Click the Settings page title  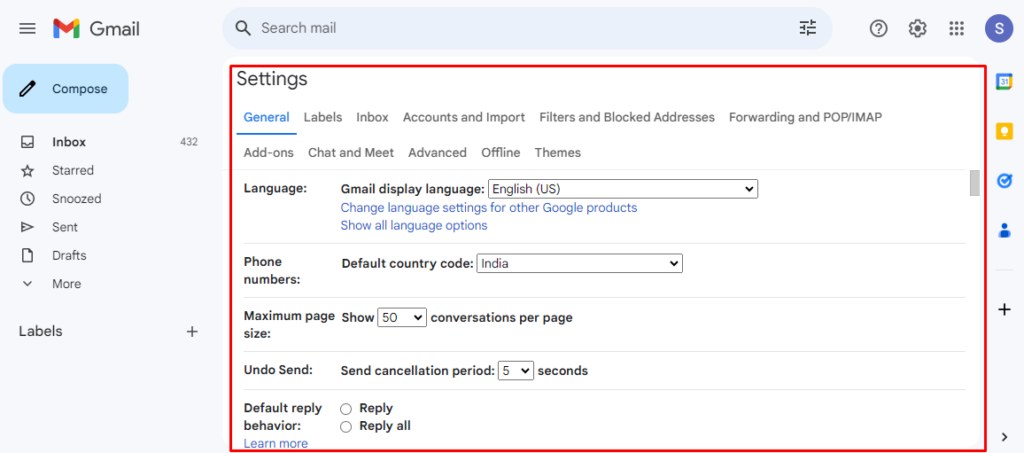pos(272,79)
